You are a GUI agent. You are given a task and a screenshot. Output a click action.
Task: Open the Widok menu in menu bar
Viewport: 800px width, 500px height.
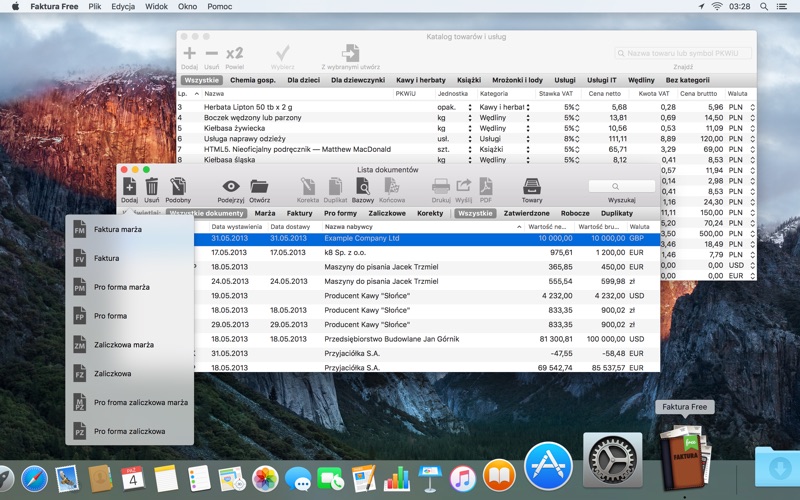157,6
